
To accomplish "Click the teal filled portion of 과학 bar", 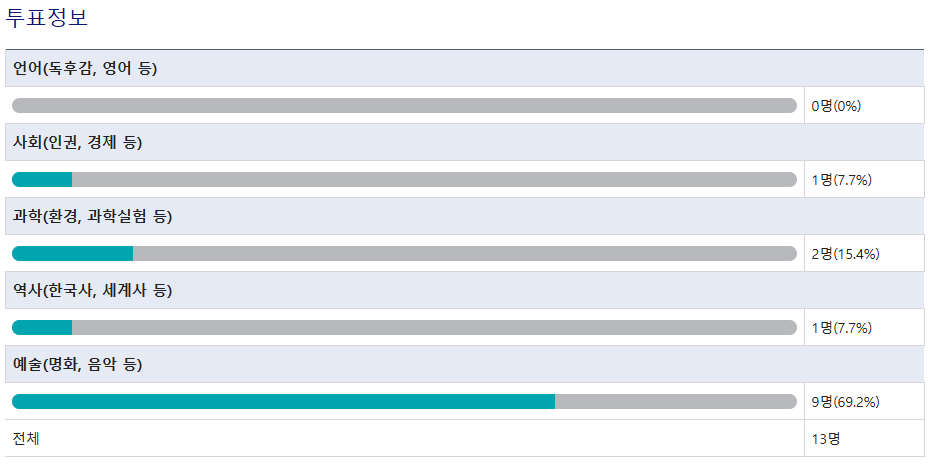I will (x=72, y=253).
